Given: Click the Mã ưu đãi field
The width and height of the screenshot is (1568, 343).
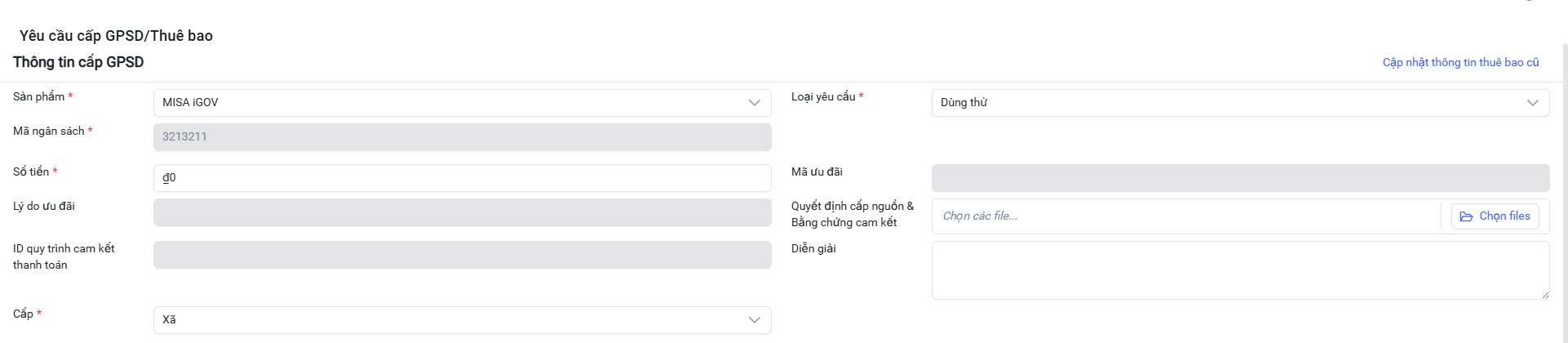Looking at the screenshot, I should [x=1240, y=178].
